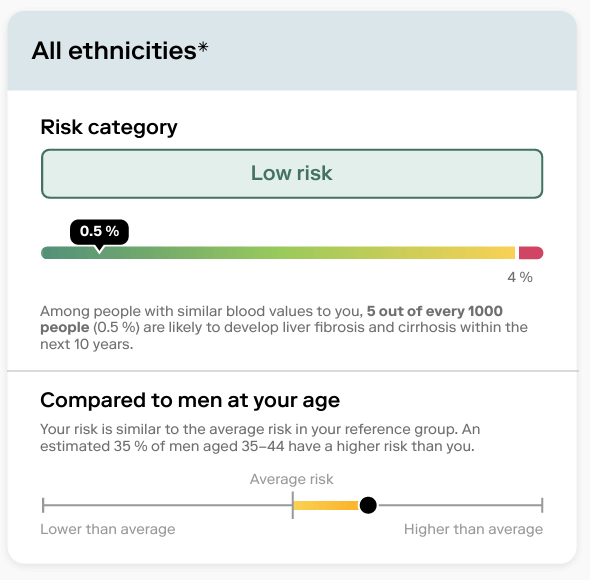Screen dimensions: 590x580
Task: Click the center tick of comparison scale
Action: (x=293, y=505)
